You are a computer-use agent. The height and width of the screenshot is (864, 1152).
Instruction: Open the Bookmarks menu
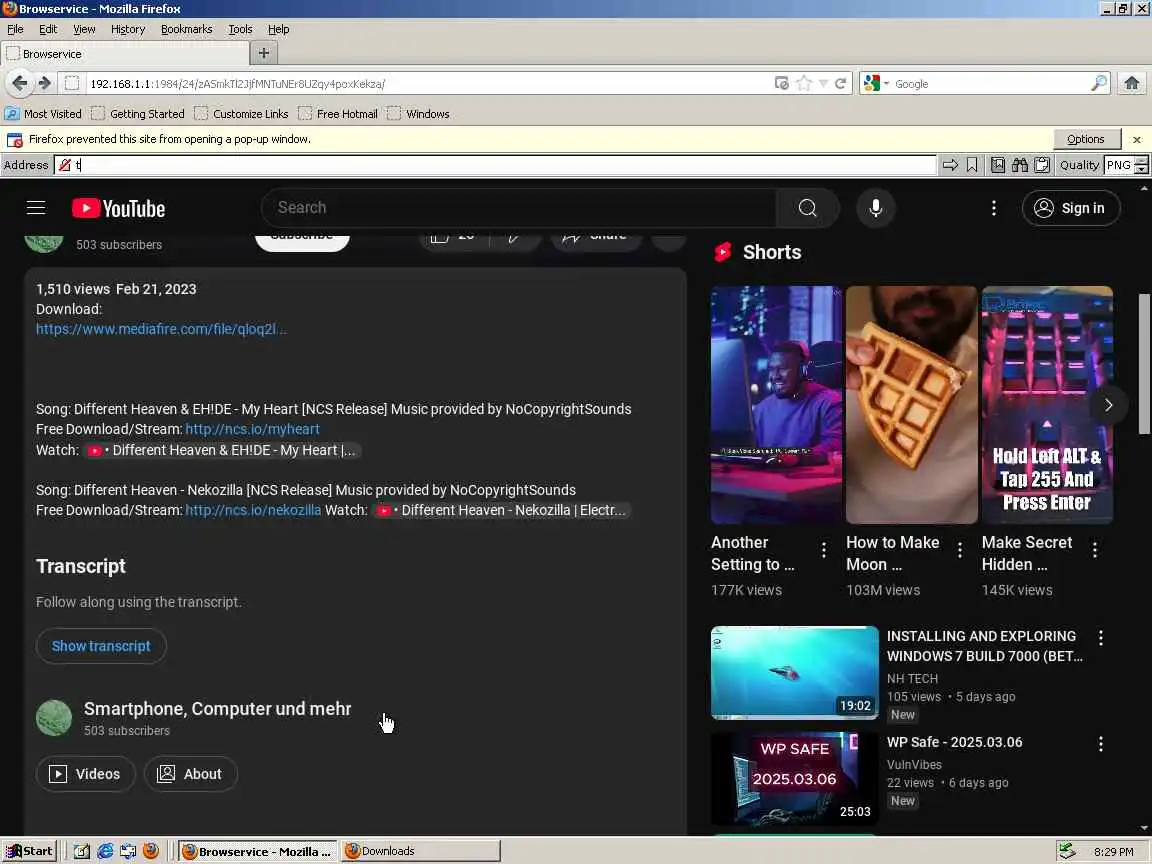tap(187, 29)
